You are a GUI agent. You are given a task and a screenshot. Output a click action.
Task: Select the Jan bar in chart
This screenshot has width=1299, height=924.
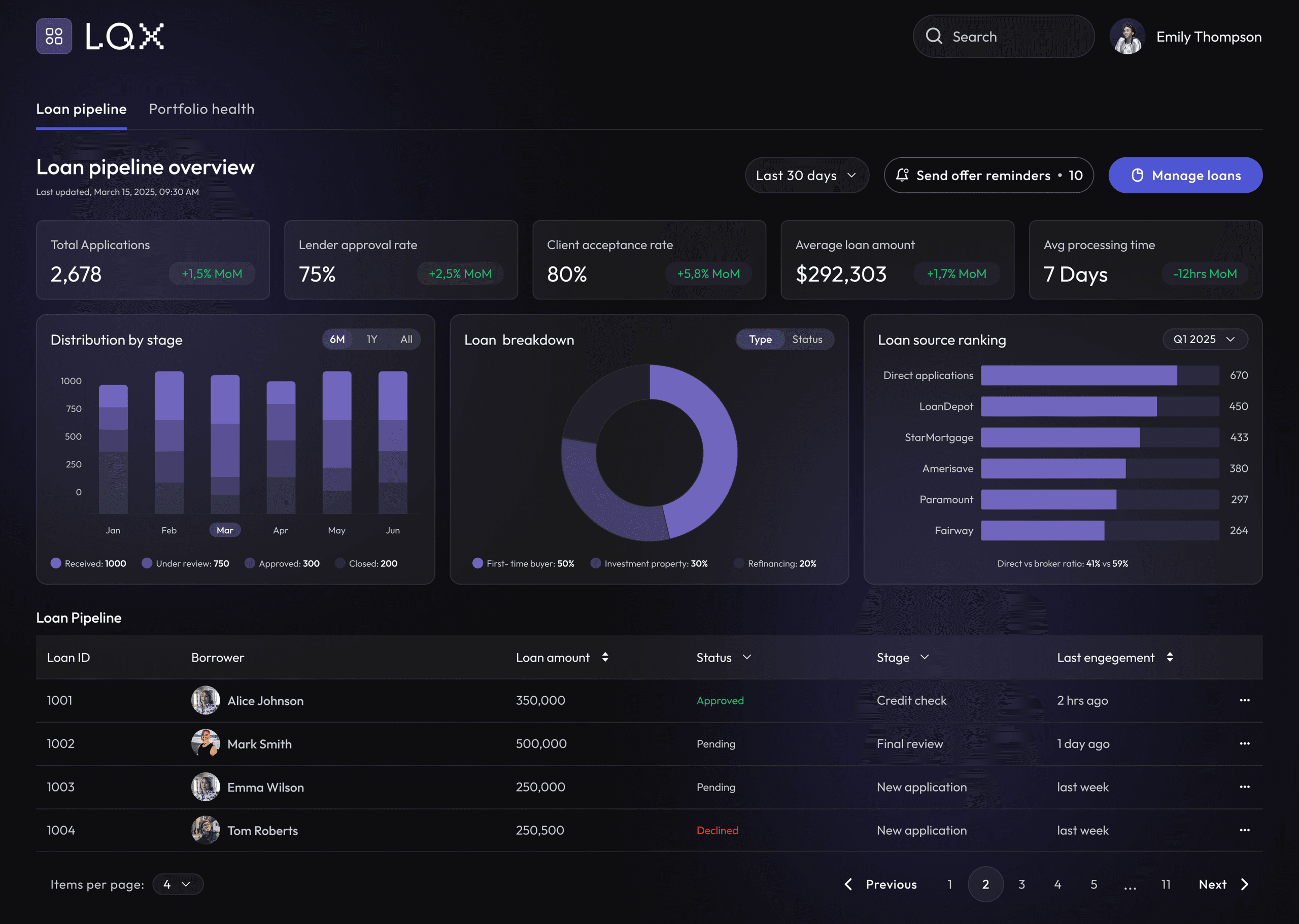click(113, 450)
